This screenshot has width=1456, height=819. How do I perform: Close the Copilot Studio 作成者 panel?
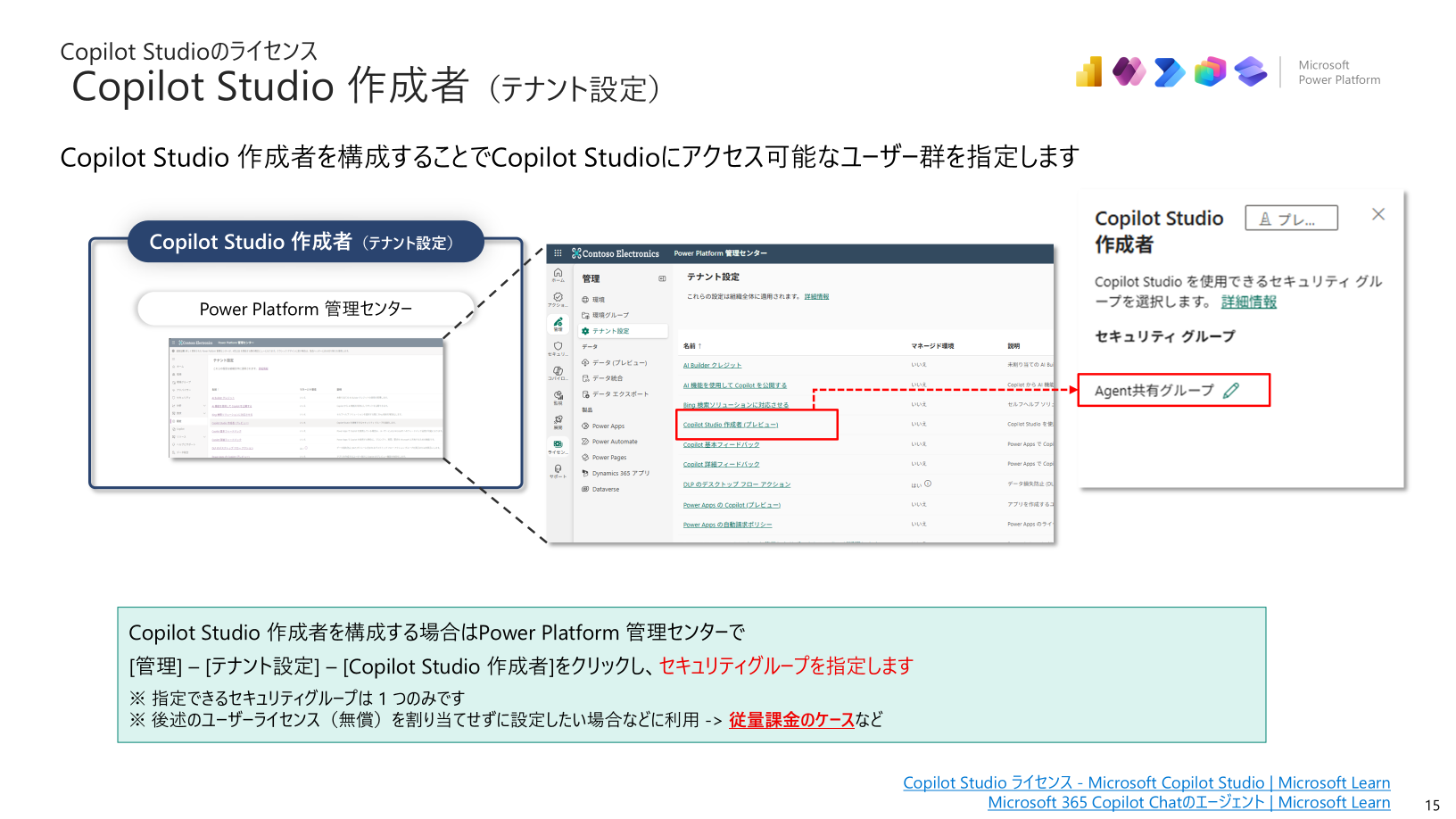(x=1378, y=214)
